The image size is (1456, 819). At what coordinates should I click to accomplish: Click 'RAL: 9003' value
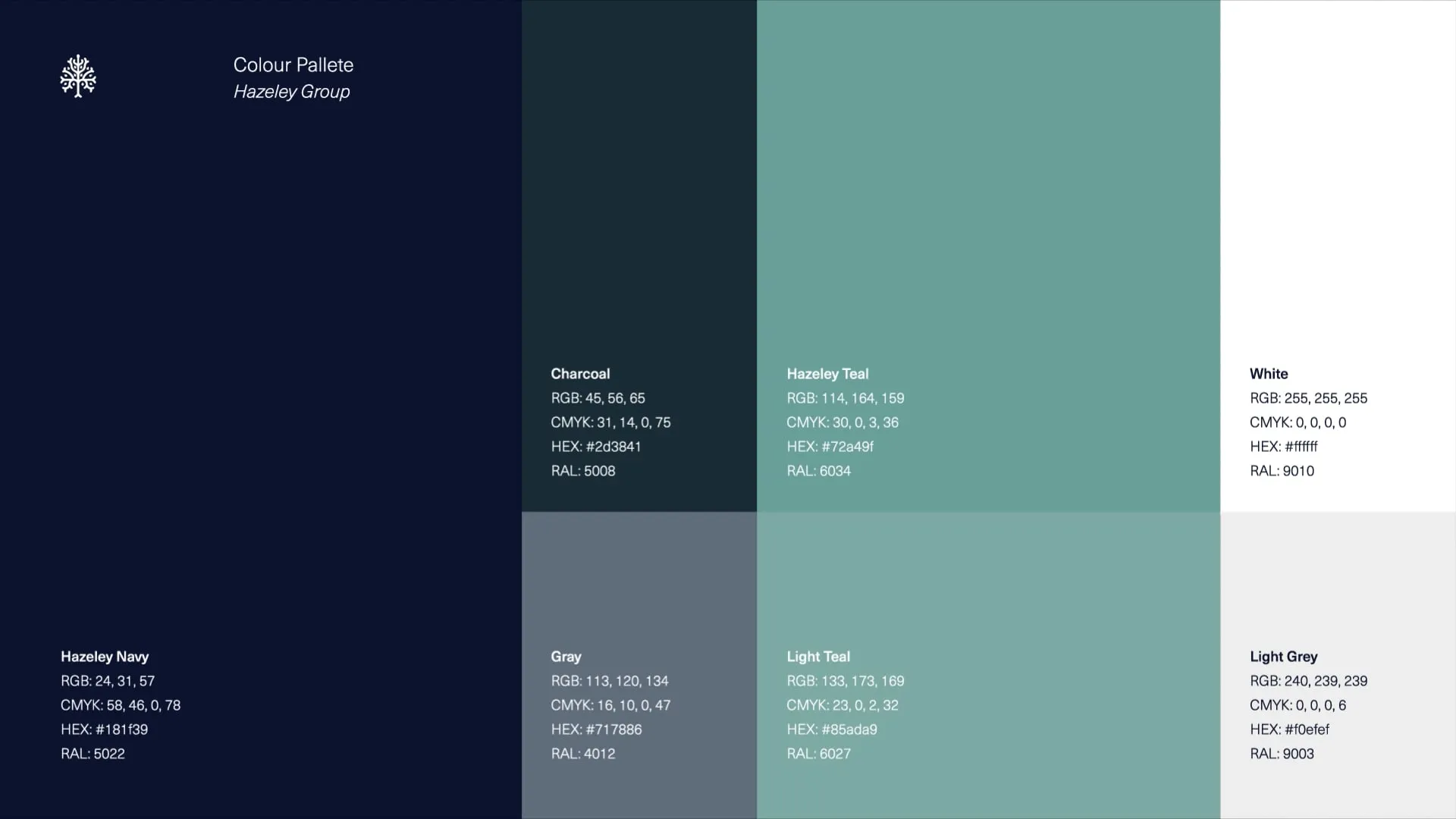(x=1282, y=754)
